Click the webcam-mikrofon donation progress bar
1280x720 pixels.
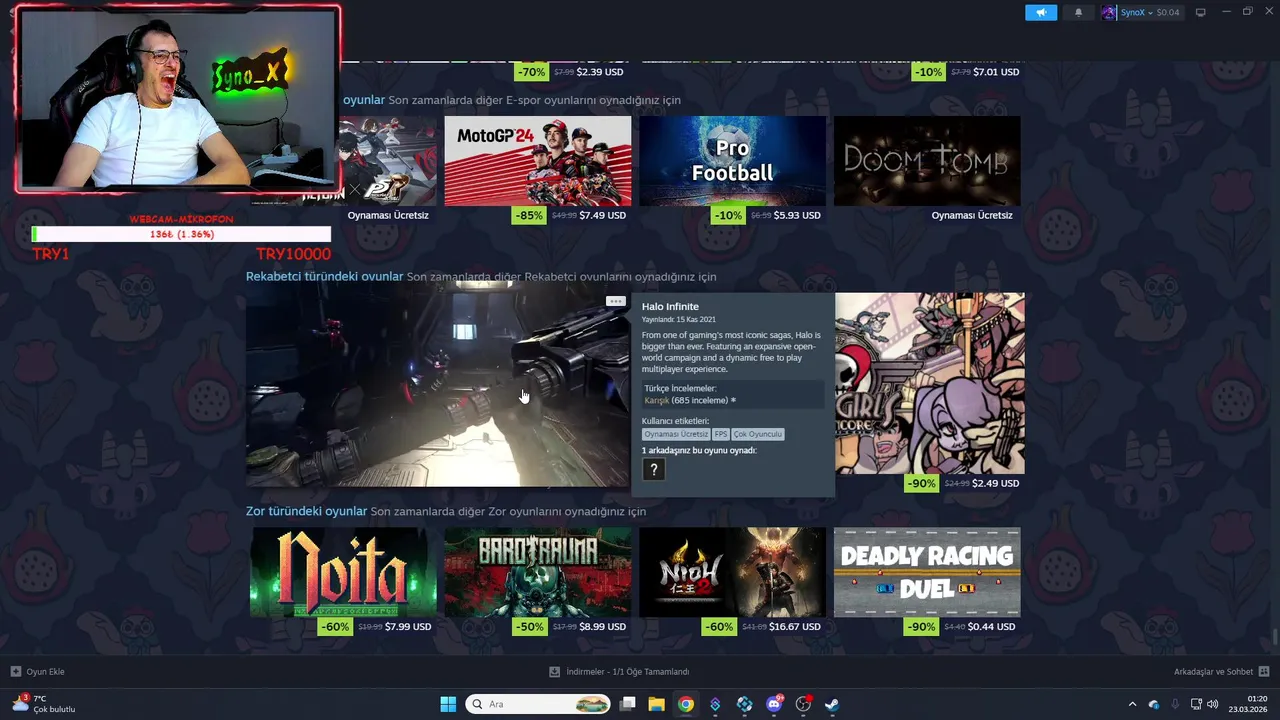181,234
